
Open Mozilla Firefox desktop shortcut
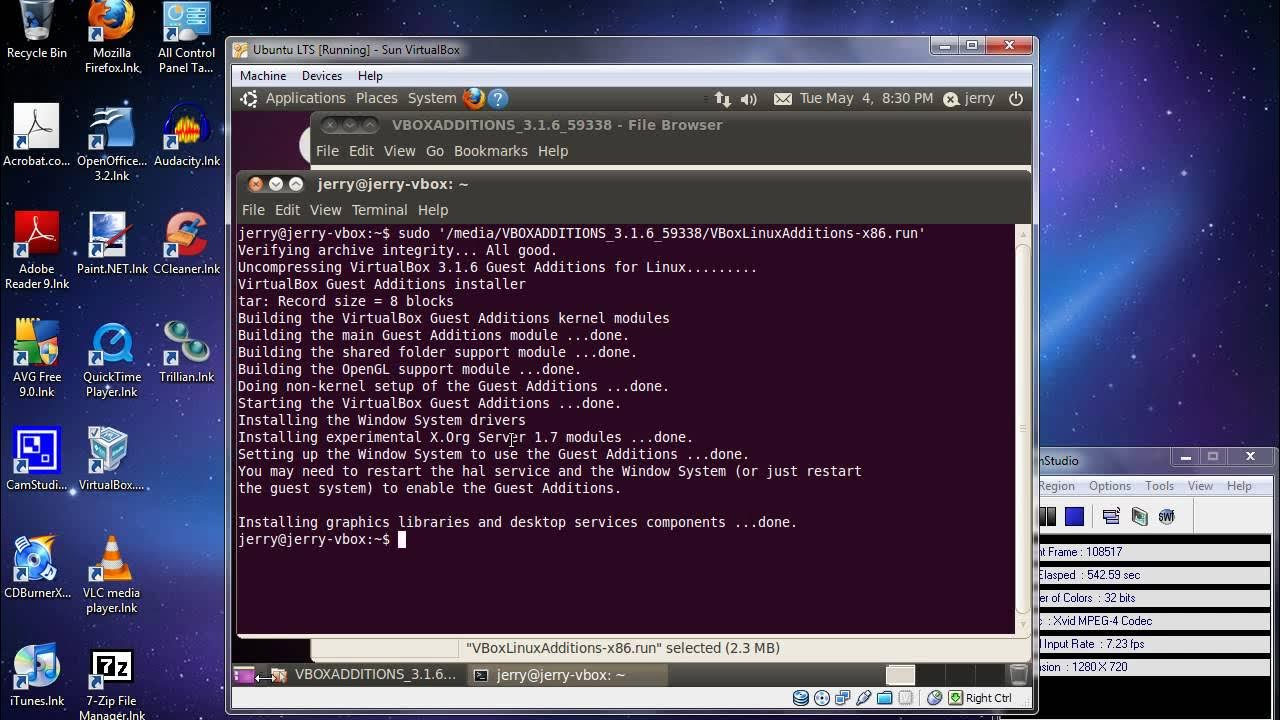(x=112, y=37)
